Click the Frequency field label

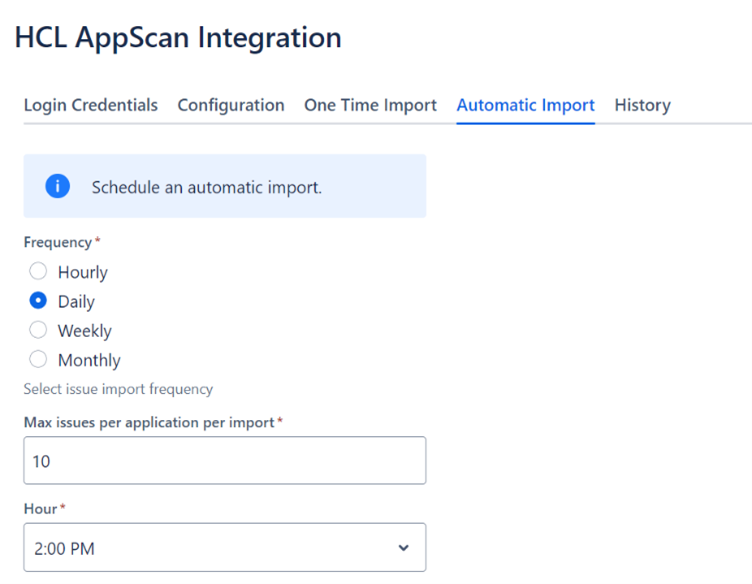[x=58, y=243]
